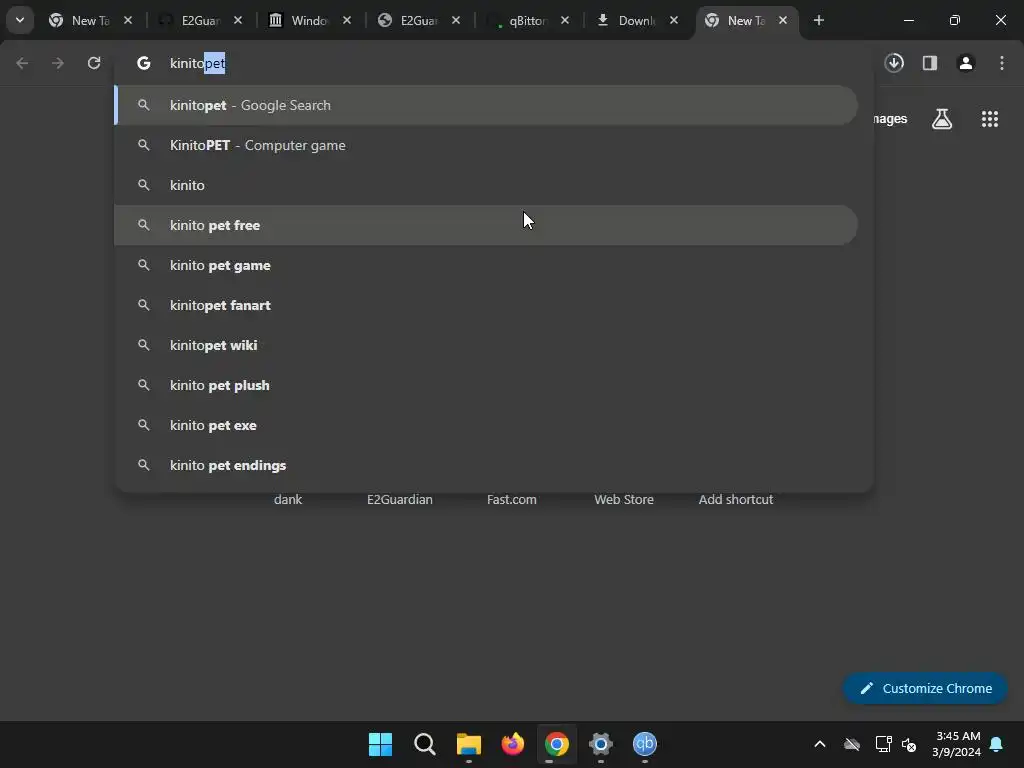Viewport: 1024px width, 768px height.
Task: Open the dank shortcut
Action: (x=288, y=500)
